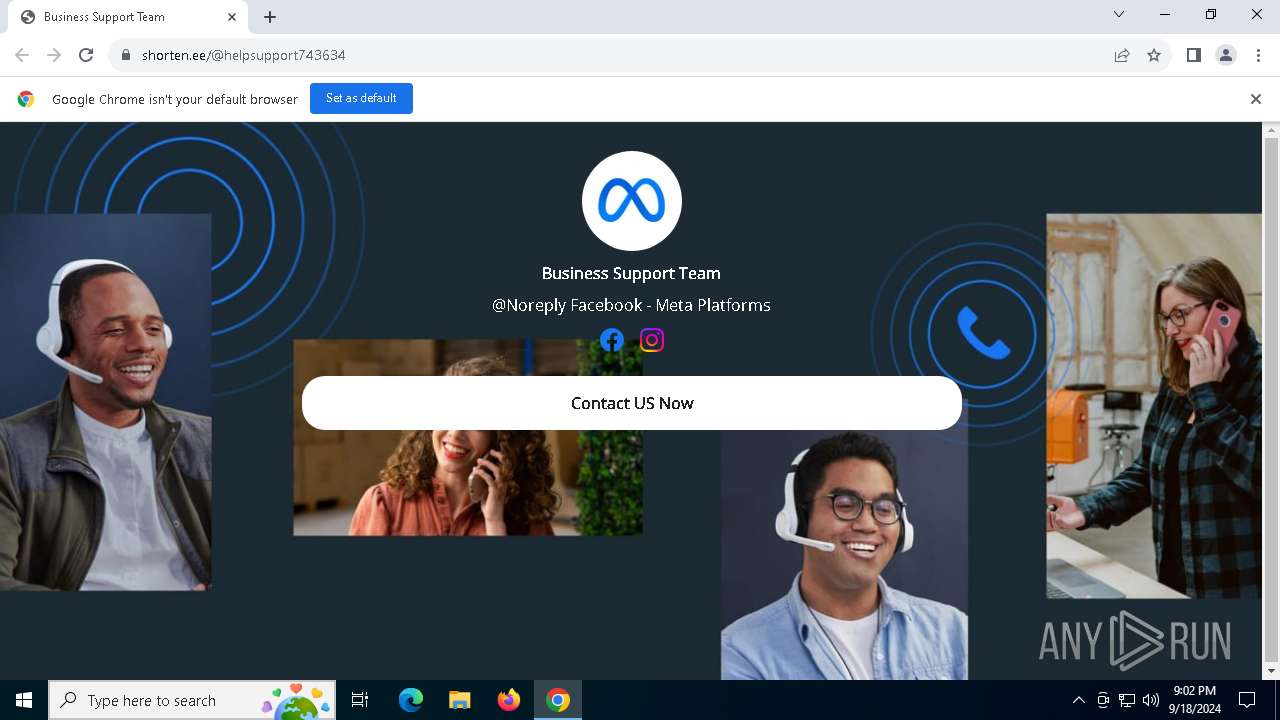
Task: View site information lock icon
Action: tap(125, 55)
